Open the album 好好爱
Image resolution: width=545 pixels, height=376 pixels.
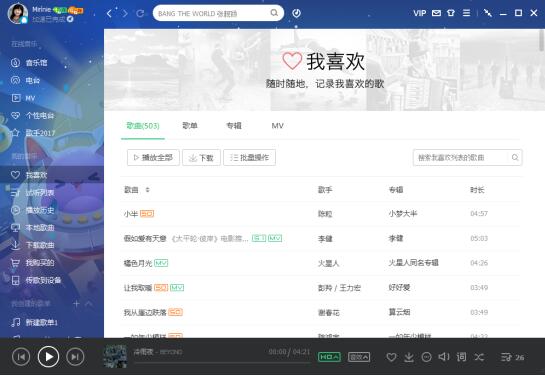399,288
